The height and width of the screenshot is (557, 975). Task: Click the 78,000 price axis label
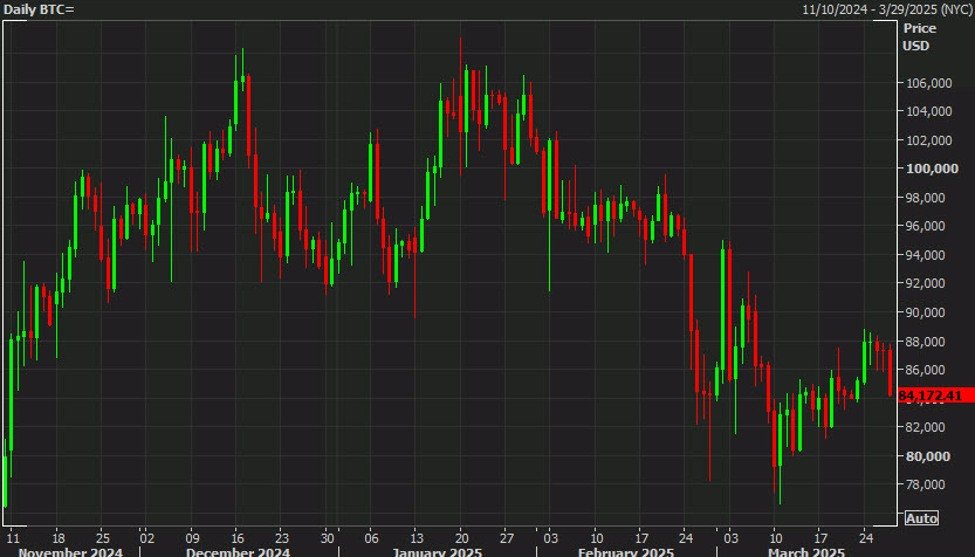tap(926, 485)
